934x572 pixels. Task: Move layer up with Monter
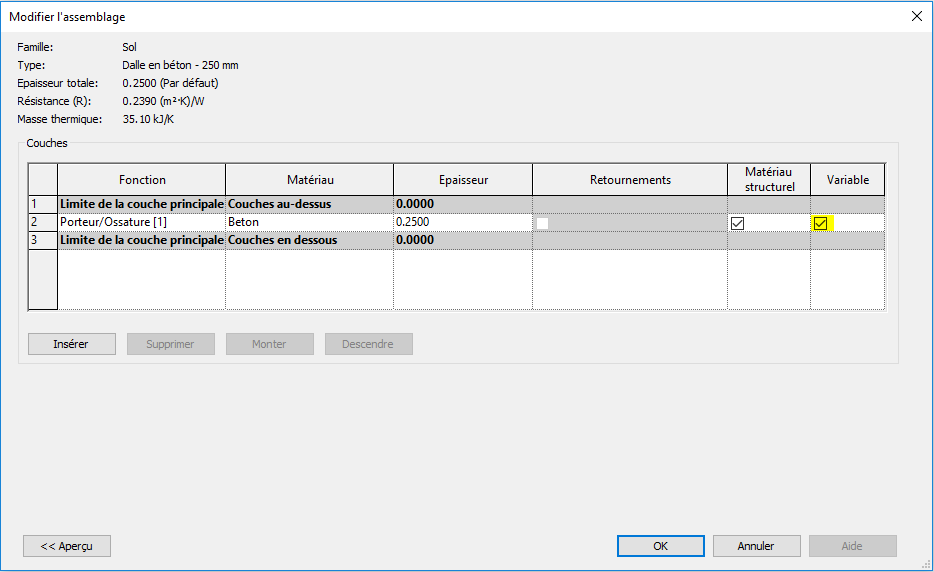[269, 344]
